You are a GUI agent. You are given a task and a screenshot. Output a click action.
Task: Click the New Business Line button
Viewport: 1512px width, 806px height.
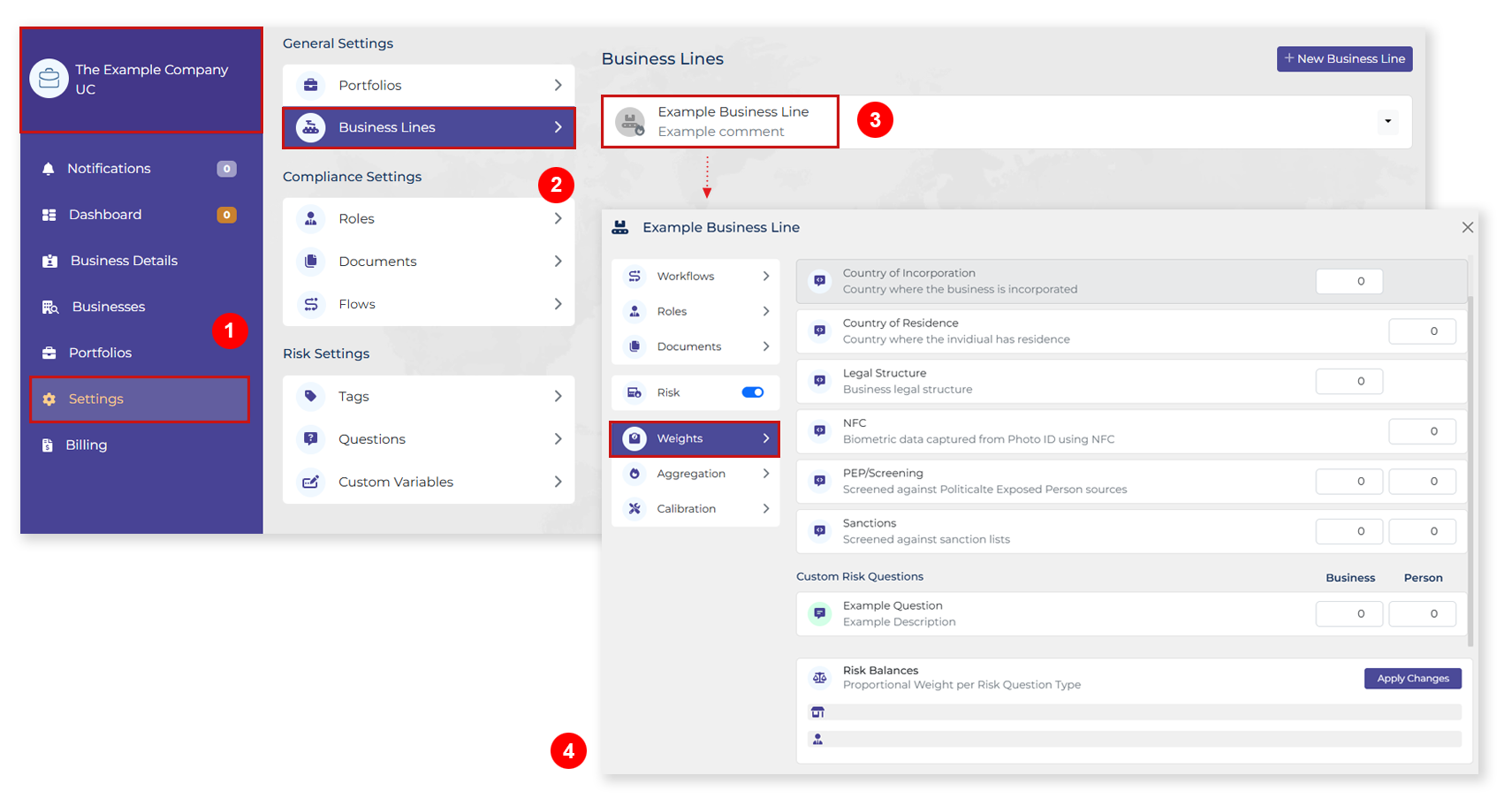(1344, 59)
